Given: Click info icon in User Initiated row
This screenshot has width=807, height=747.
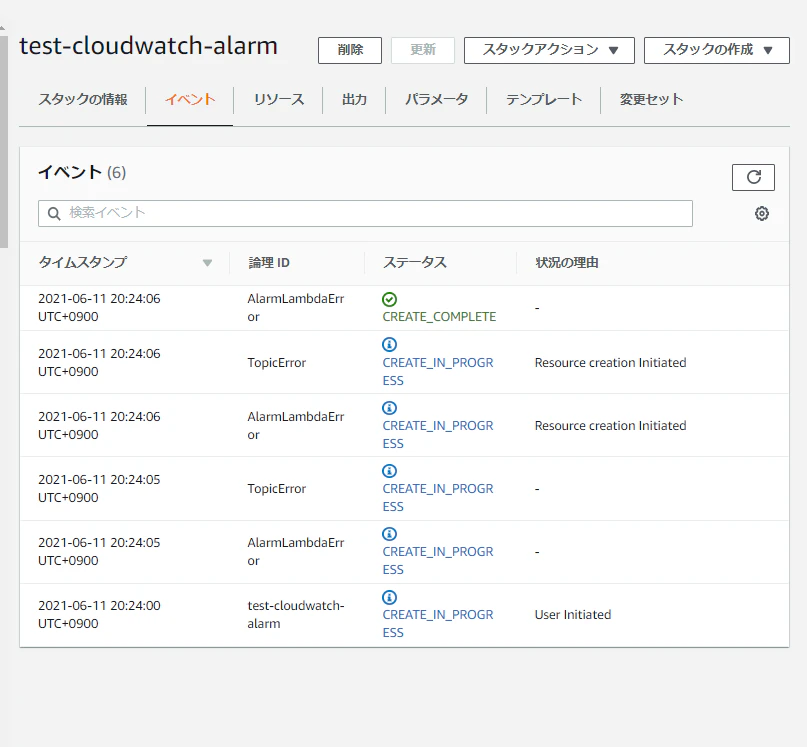Looking at the screenshot, I should (390, 597).
